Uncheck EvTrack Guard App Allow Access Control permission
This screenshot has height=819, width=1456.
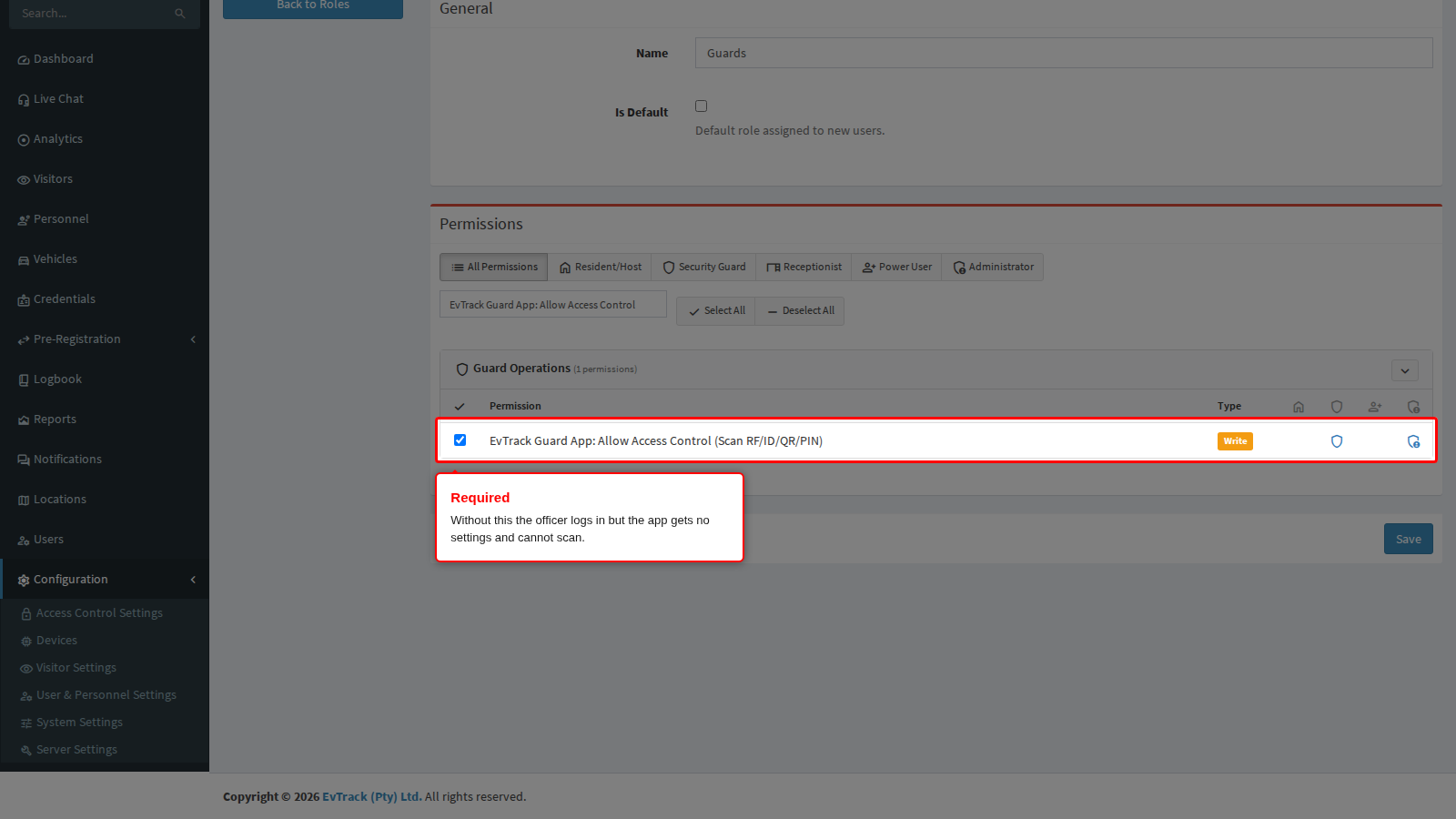click(460, 440)
